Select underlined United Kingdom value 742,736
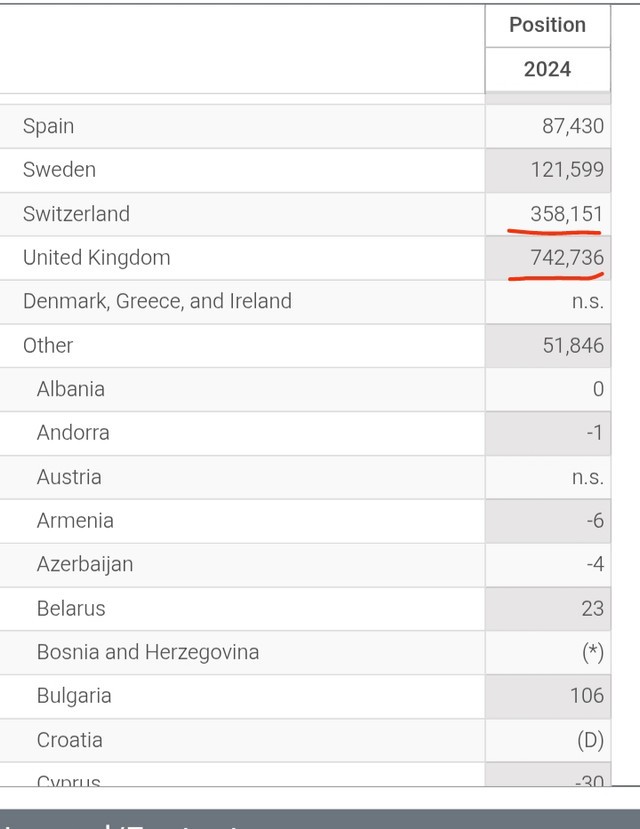 pos(567,258)
